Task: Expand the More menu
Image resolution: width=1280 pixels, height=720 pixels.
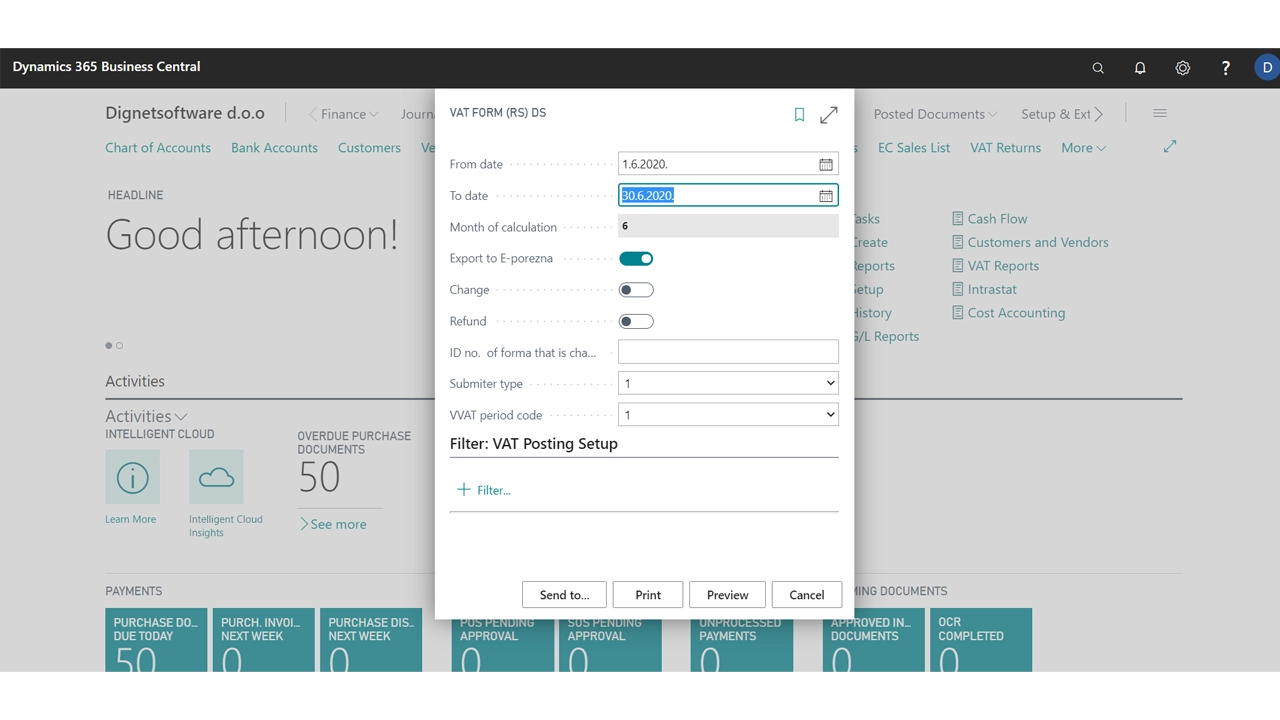Action: [x=1084, y=147]
